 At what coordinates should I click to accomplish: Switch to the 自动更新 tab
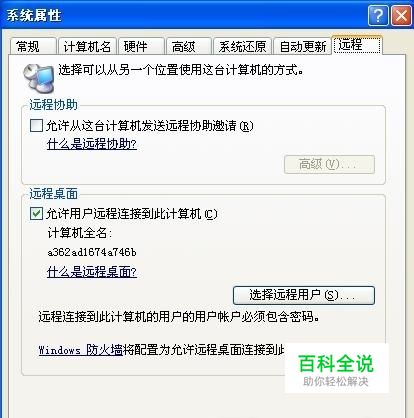[302, 46]
